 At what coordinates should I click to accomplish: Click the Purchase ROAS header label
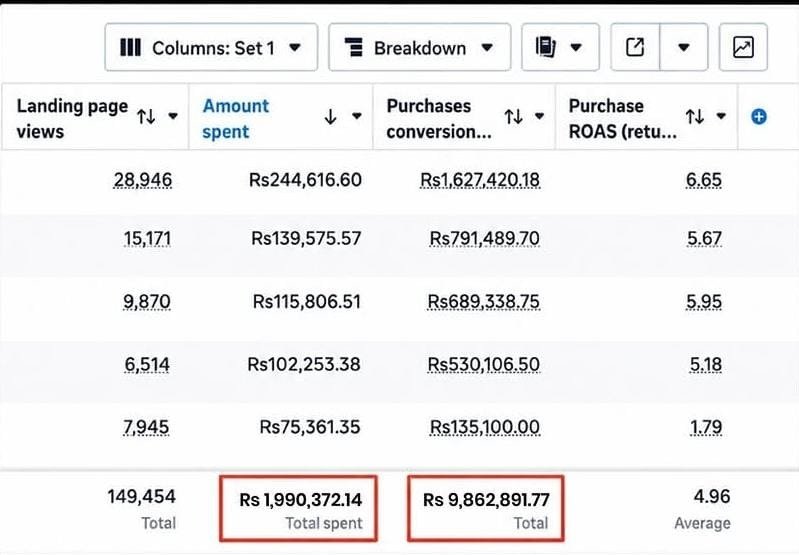click(623, 118)
